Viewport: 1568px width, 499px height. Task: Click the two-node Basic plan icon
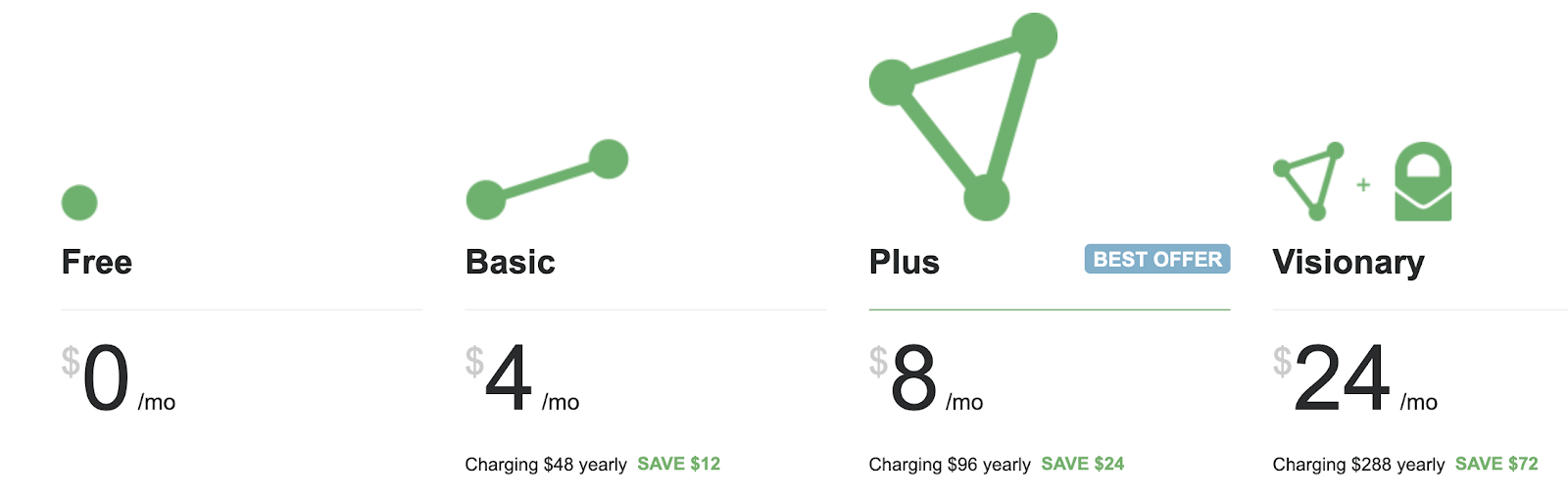pos(547,179)
